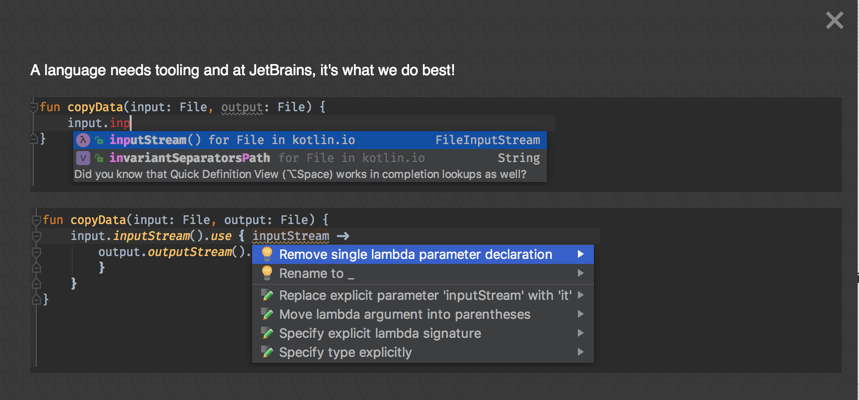
Task: Click the FileInputStream return type text
Action: [x=488, y=140]
